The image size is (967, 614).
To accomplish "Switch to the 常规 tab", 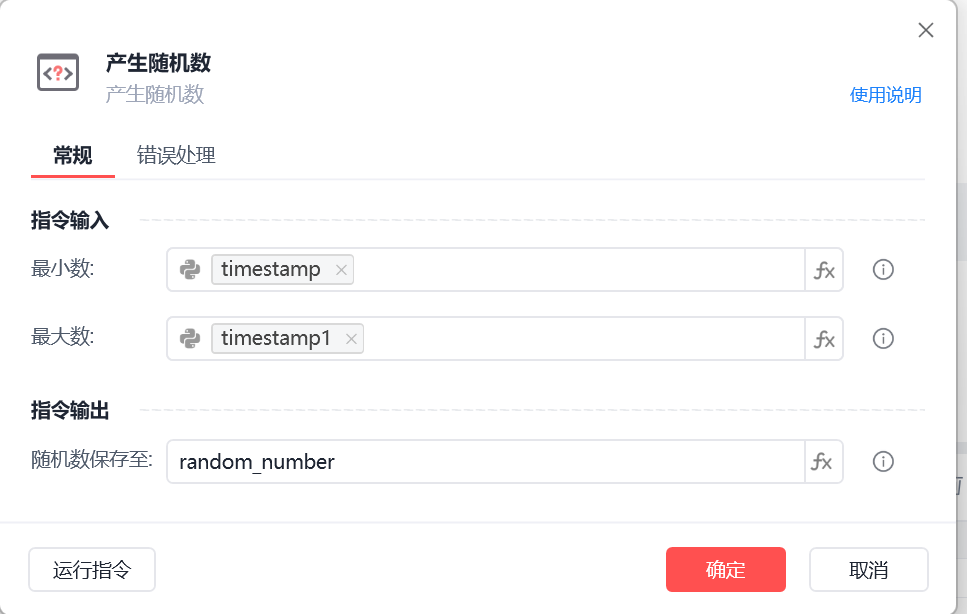I will click(73, 155).
